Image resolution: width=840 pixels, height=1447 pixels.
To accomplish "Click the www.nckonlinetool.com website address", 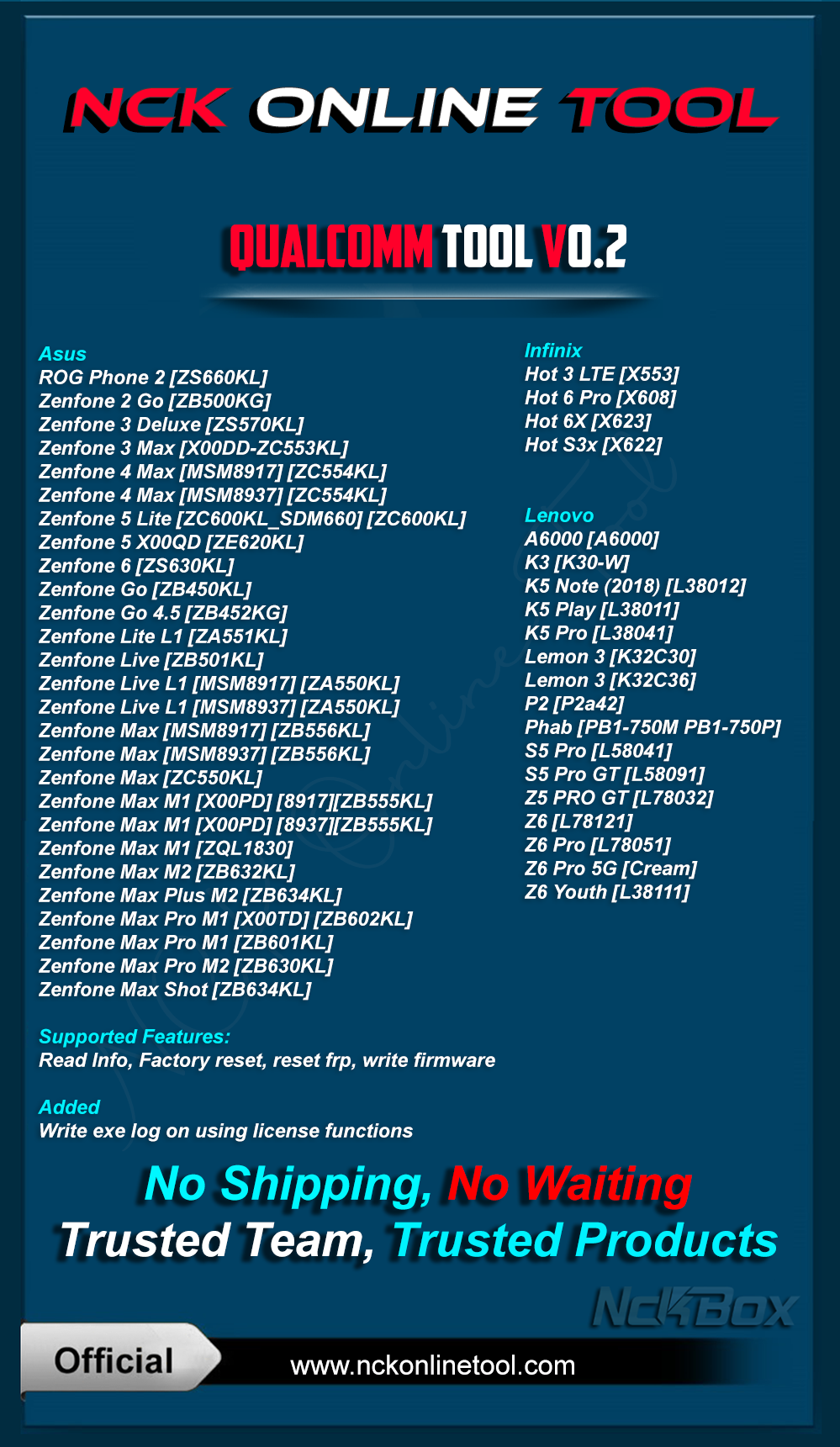I will click(432, 1365).
